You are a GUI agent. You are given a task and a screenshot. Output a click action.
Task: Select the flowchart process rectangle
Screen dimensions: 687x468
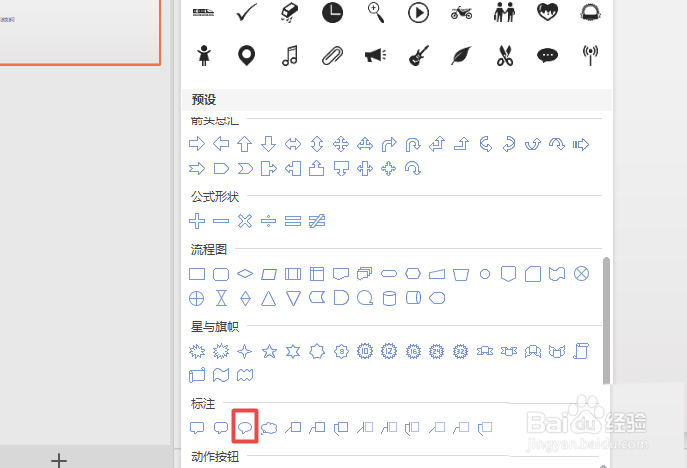(x=197, y=274)
